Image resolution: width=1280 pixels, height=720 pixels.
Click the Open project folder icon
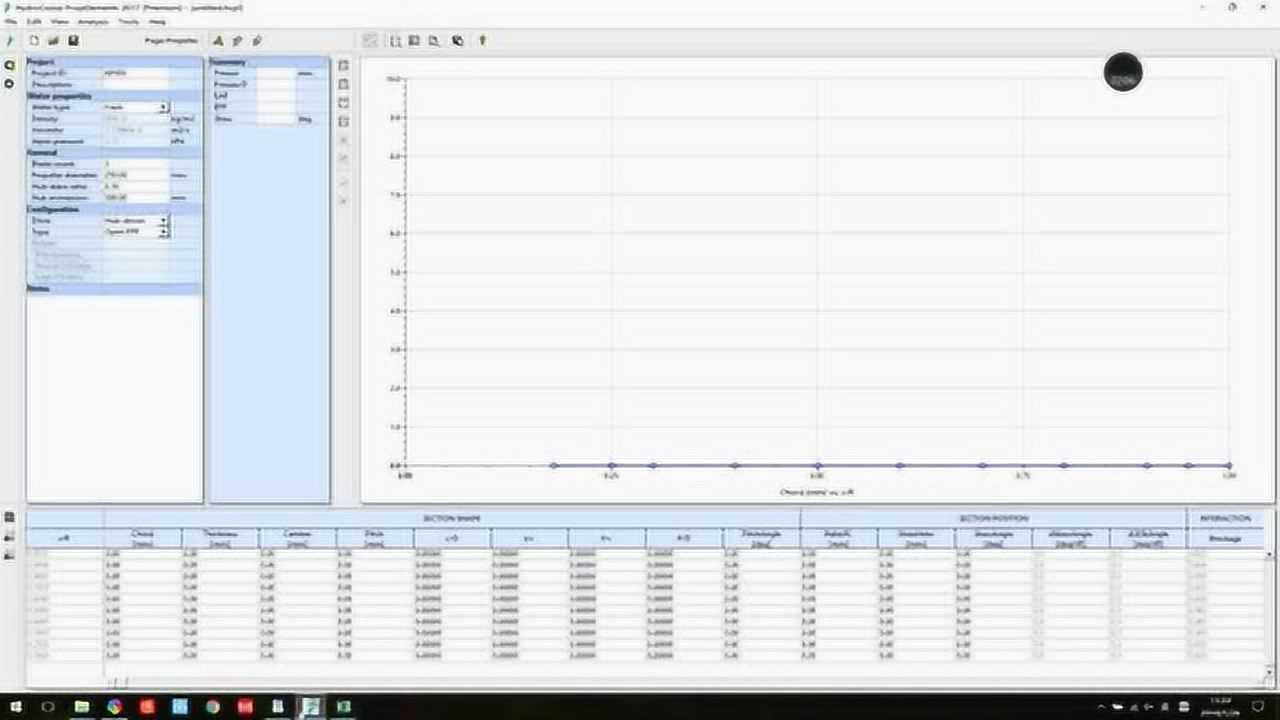point(53,41)
